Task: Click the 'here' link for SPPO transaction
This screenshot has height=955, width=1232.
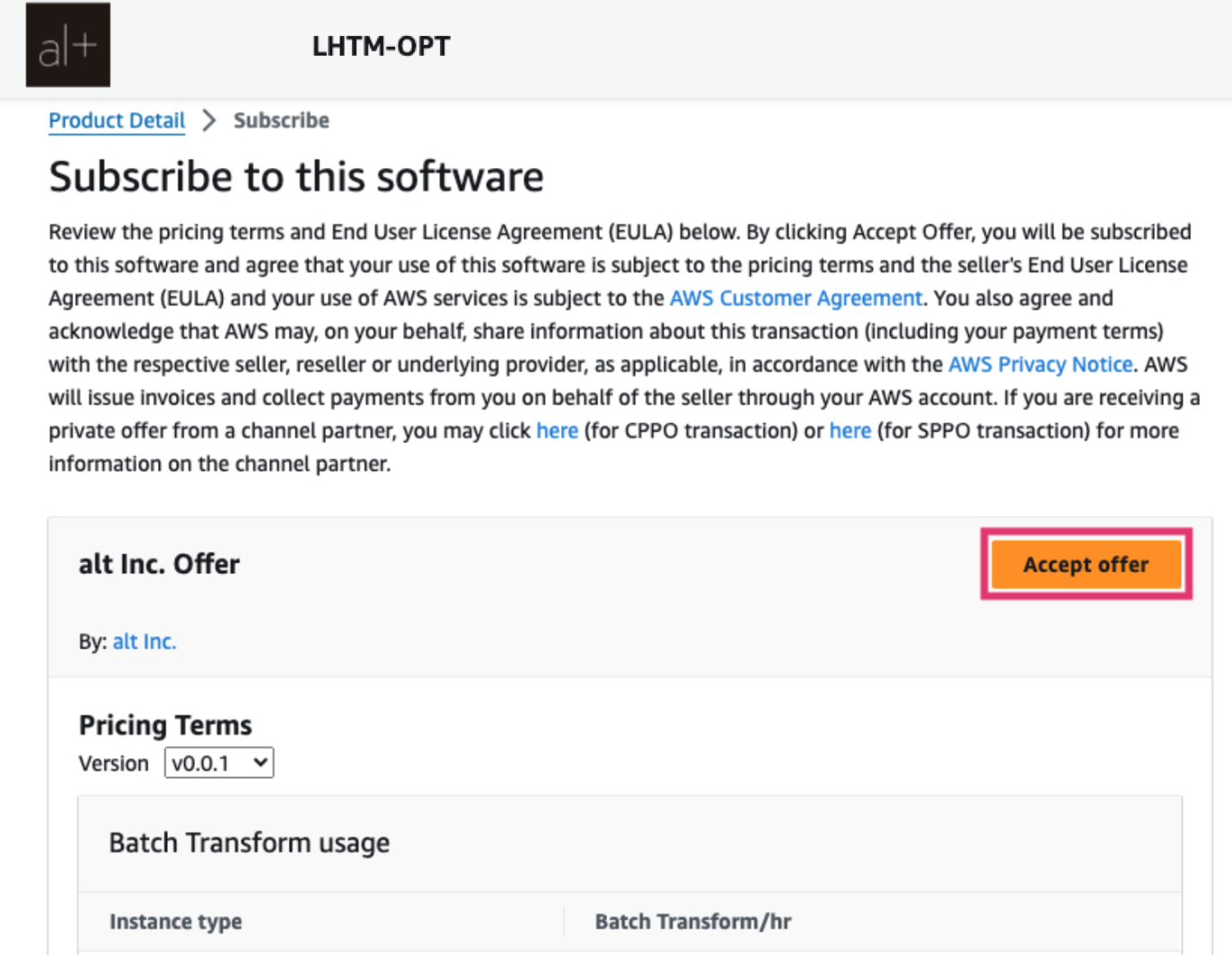Action: pyautogui.click(x=849, y=431)
